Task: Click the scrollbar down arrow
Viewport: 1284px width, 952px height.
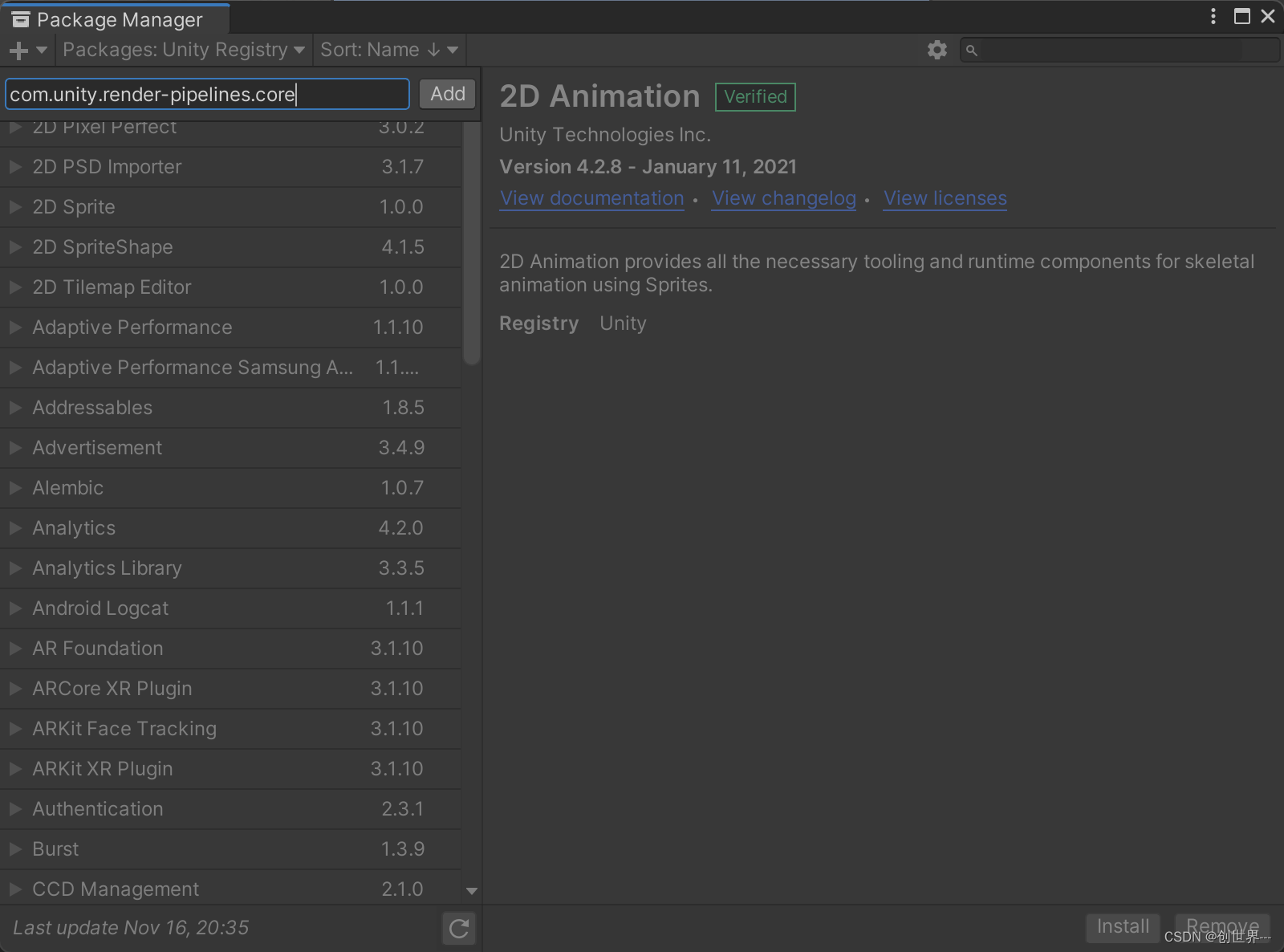Action: (x=472, y=891)
